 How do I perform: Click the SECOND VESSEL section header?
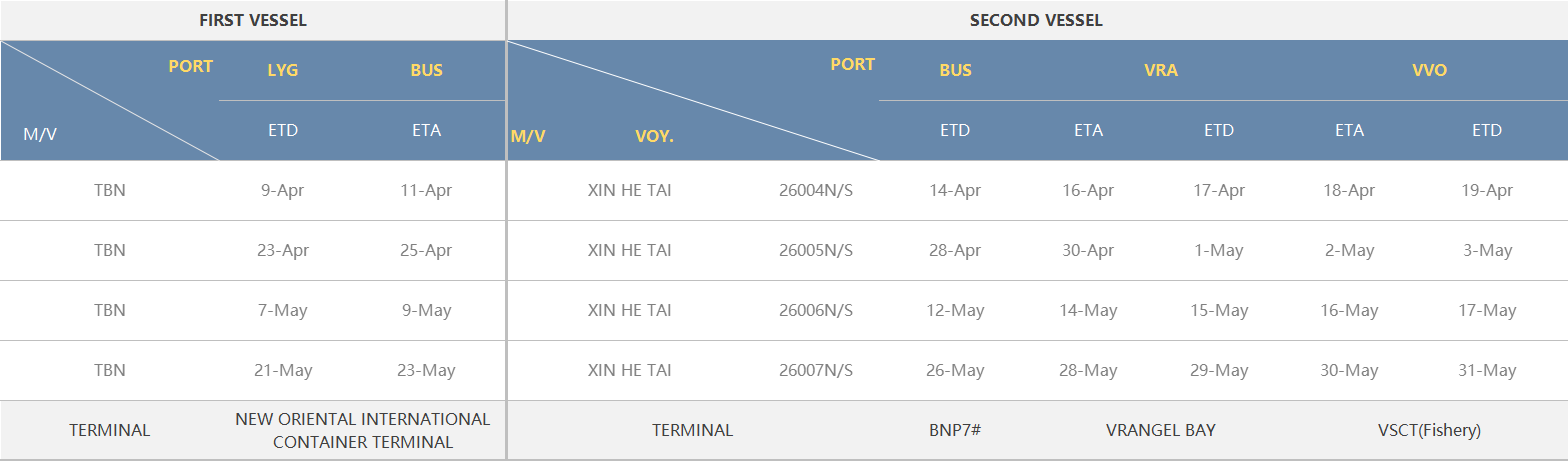click(1036, 20)
